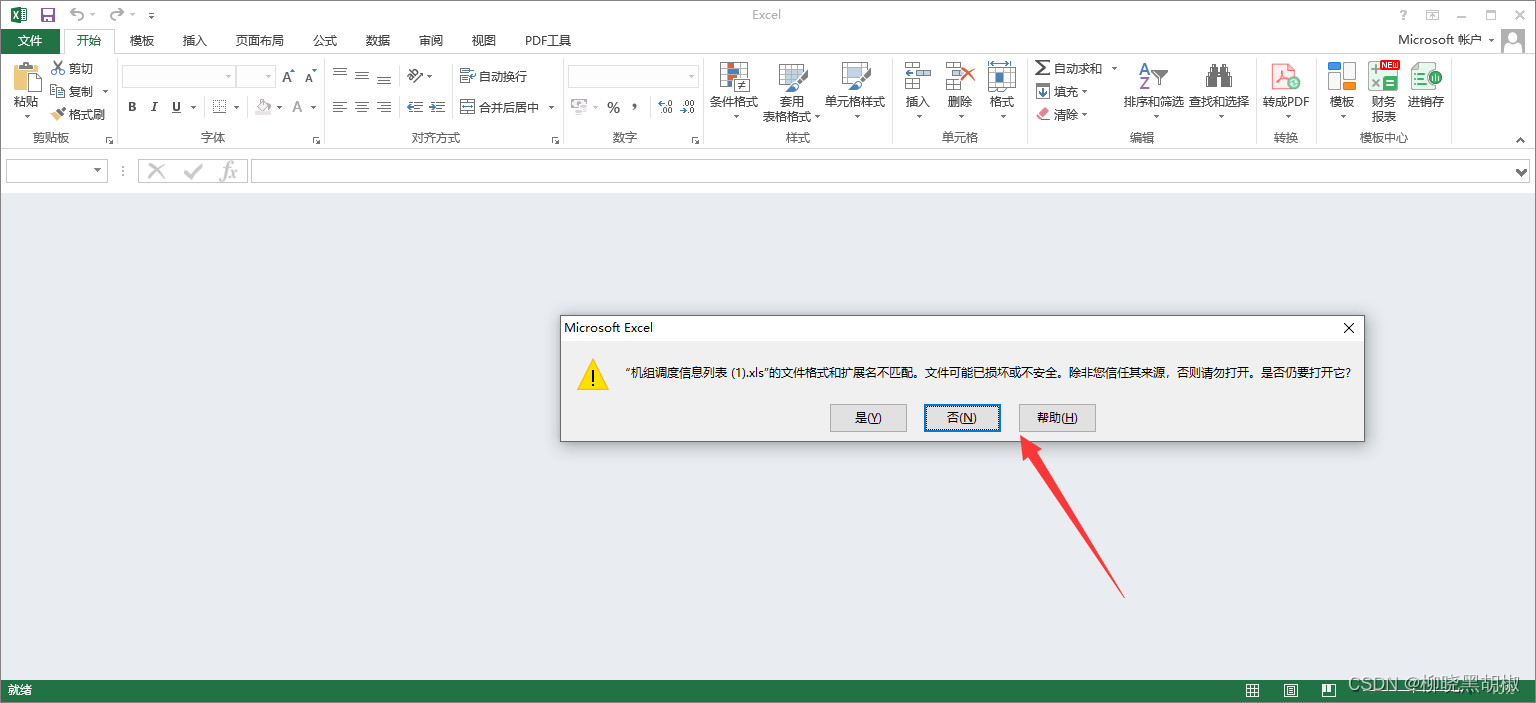
Task: Select Page Break Preview in status bar
Action: (1328, 690)
